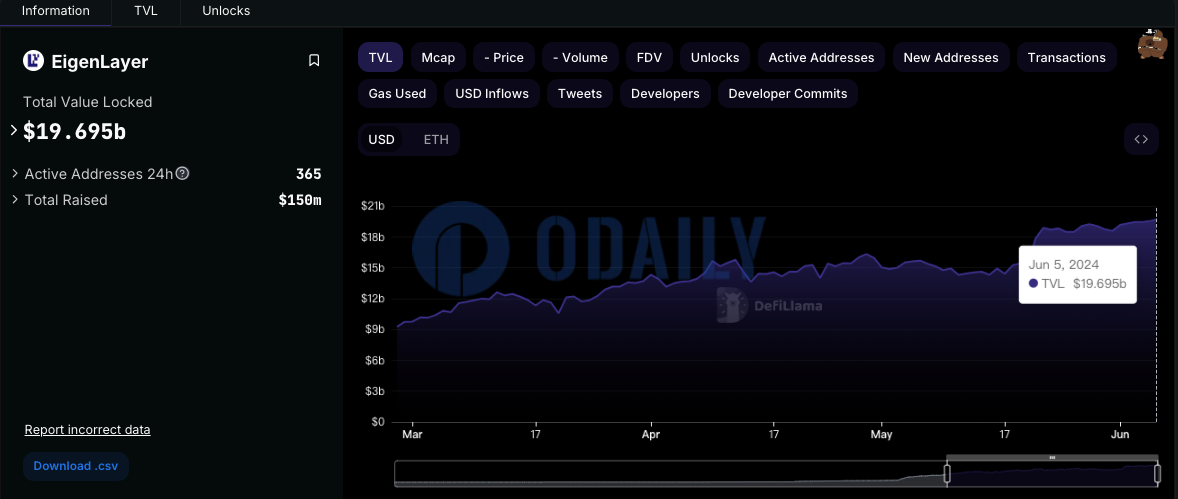Enable Developers on the chart
The height and width of the screenshot is (499, 1178).
point(665,93)
